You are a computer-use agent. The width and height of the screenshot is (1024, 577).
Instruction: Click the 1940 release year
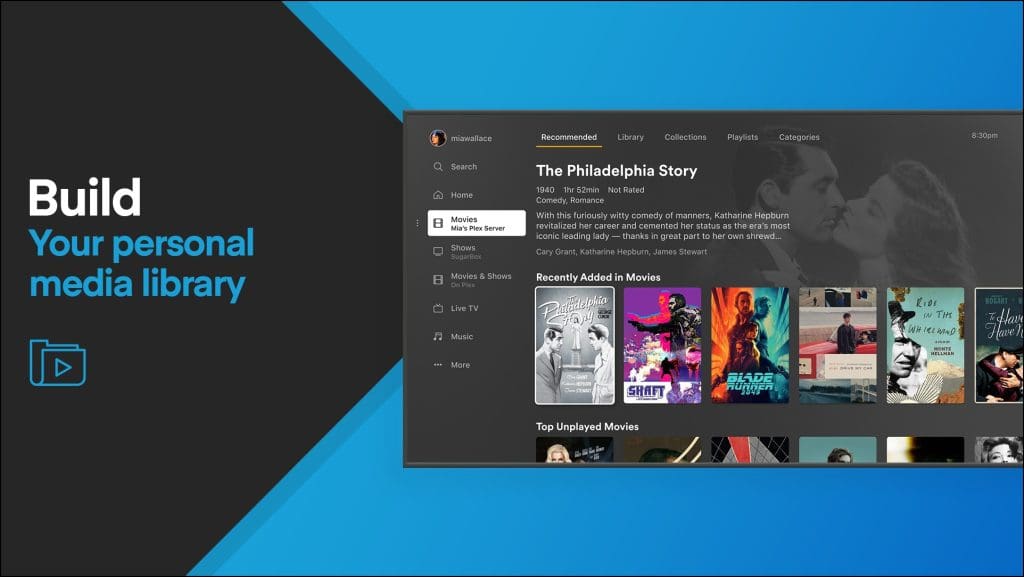545,190
